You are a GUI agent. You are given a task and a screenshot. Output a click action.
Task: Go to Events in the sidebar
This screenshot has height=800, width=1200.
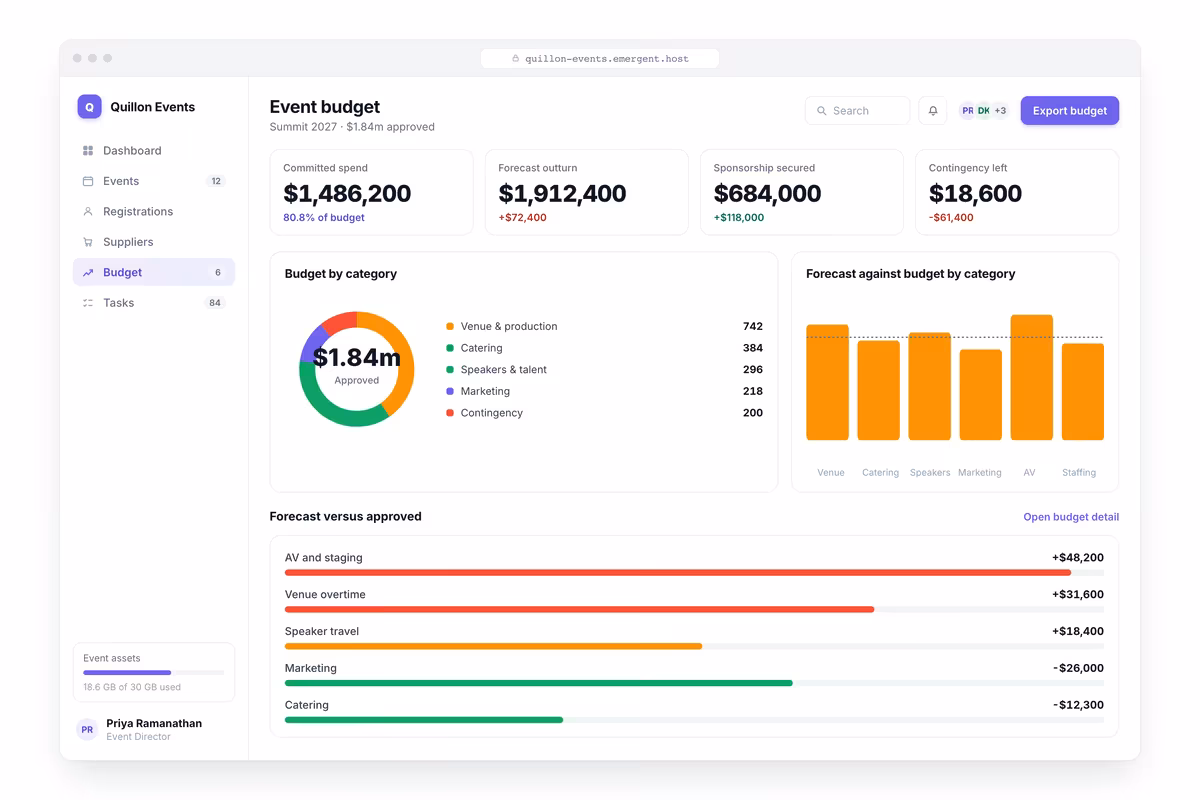click(x=154, y=181)
